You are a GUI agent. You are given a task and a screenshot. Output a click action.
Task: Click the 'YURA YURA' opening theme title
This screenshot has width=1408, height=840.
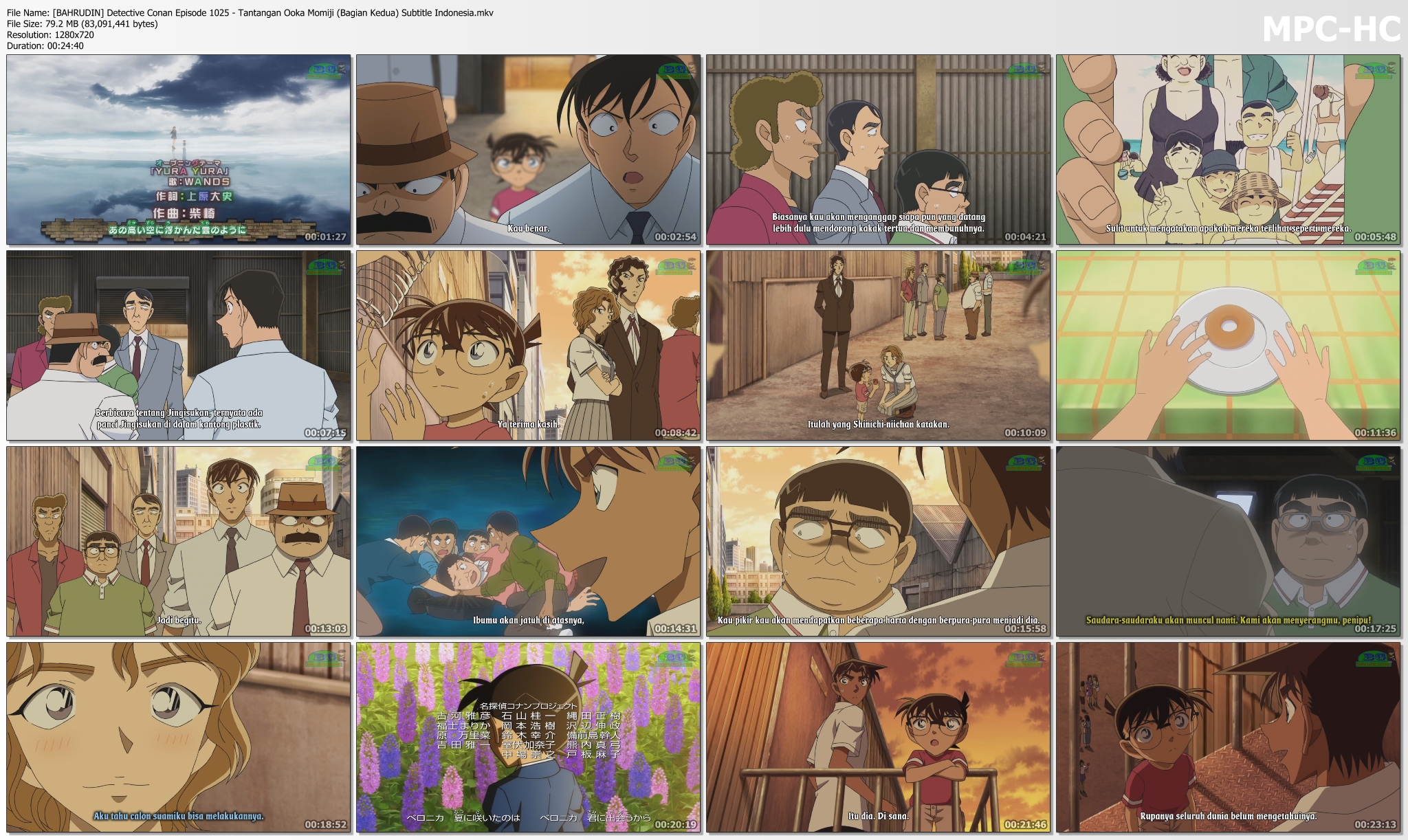click(189, 171)
